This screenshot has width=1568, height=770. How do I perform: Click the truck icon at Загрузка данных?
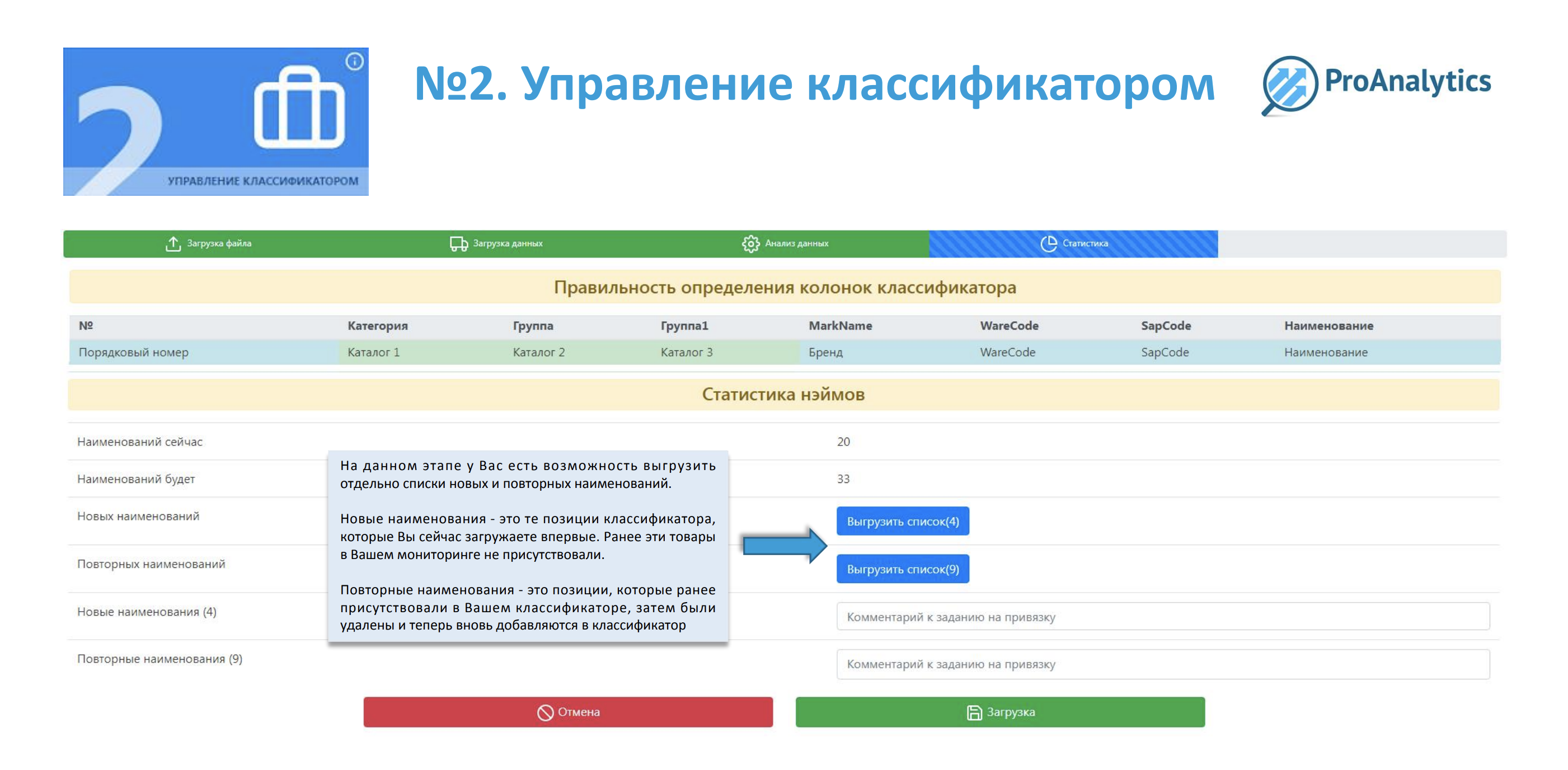(x=458, y=243)
